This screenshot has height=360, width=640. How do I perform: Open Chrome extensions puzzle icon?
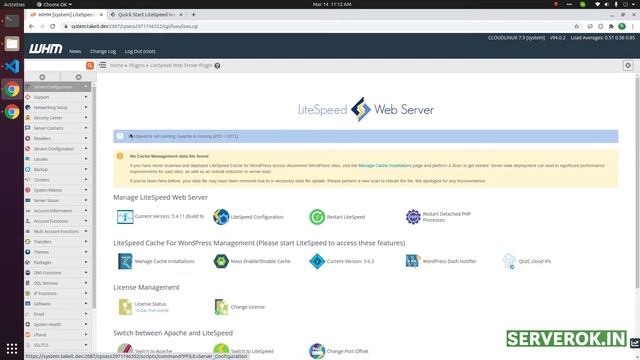click(x=611, y=26)
